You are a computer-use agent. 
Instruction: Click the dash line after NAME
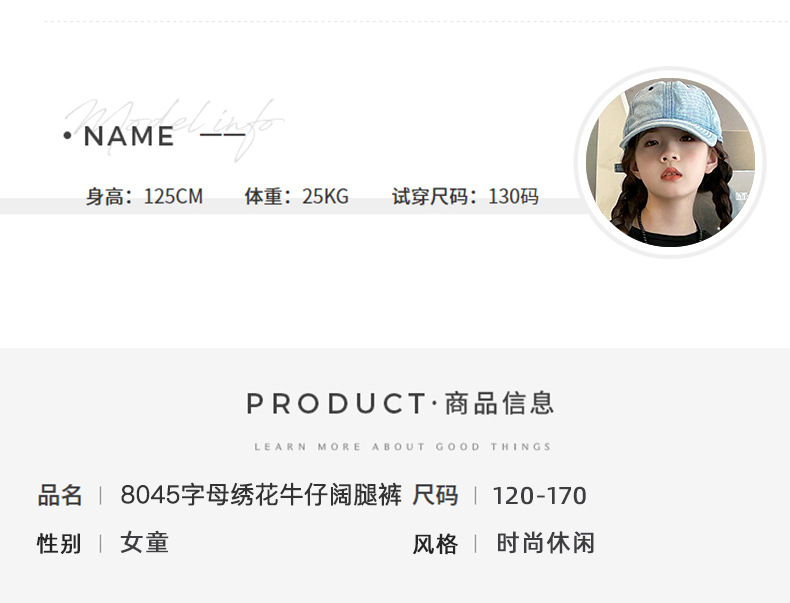[x=223, y=135]
